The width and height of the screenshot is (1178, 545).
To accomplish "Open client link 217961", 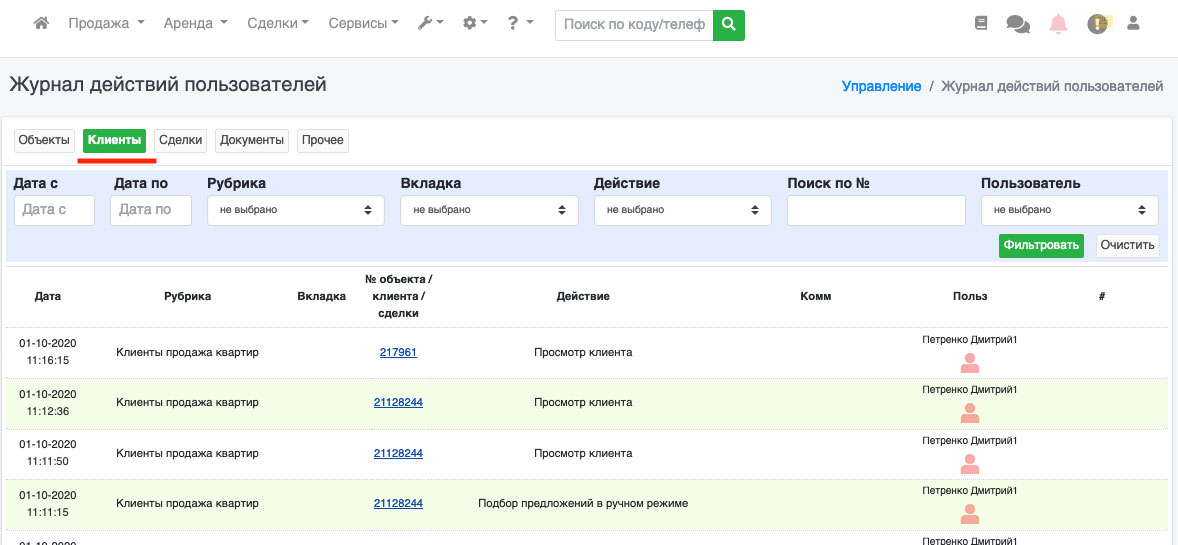I will [398, 352].
